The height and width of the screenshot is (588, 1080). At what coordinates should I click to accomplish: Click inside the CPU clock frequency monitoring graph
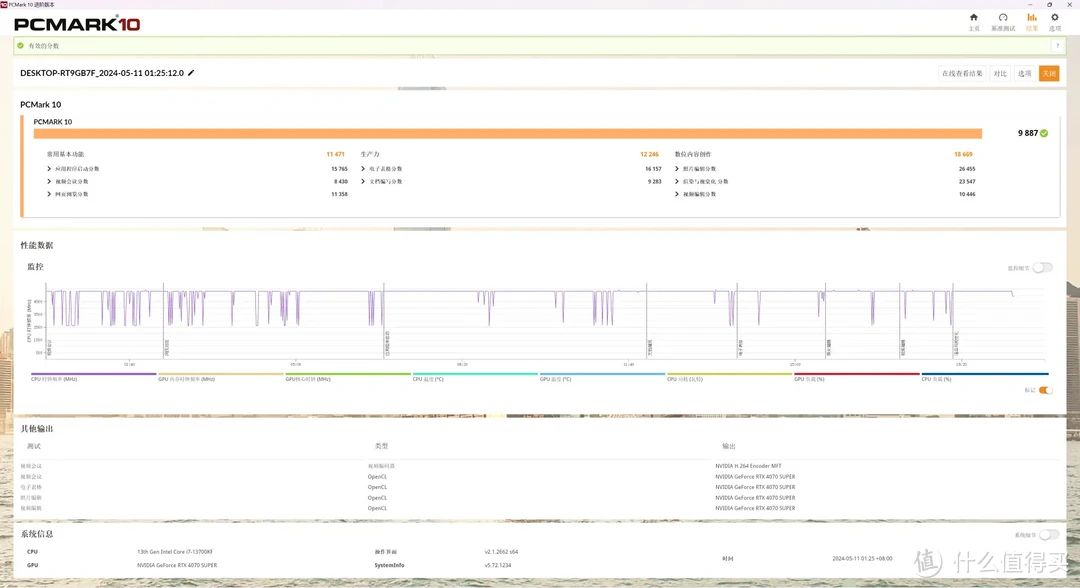(544, 321)
